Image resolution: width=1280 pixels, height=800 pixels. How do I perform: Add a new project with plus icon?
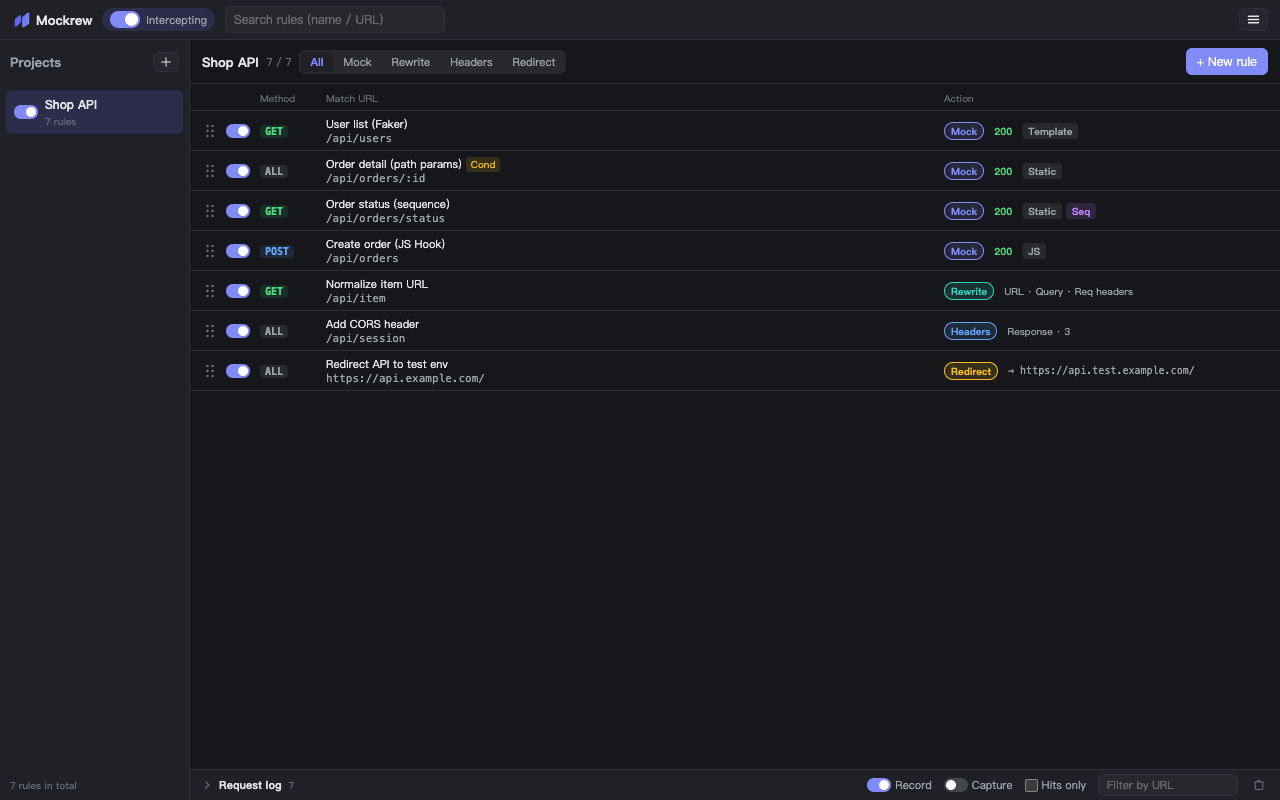(166, 62)
